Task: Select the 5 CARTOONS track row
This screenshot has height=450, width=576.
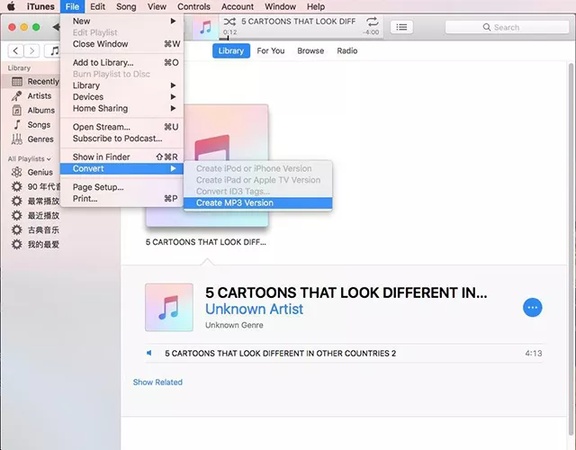Action: (344, 353)
